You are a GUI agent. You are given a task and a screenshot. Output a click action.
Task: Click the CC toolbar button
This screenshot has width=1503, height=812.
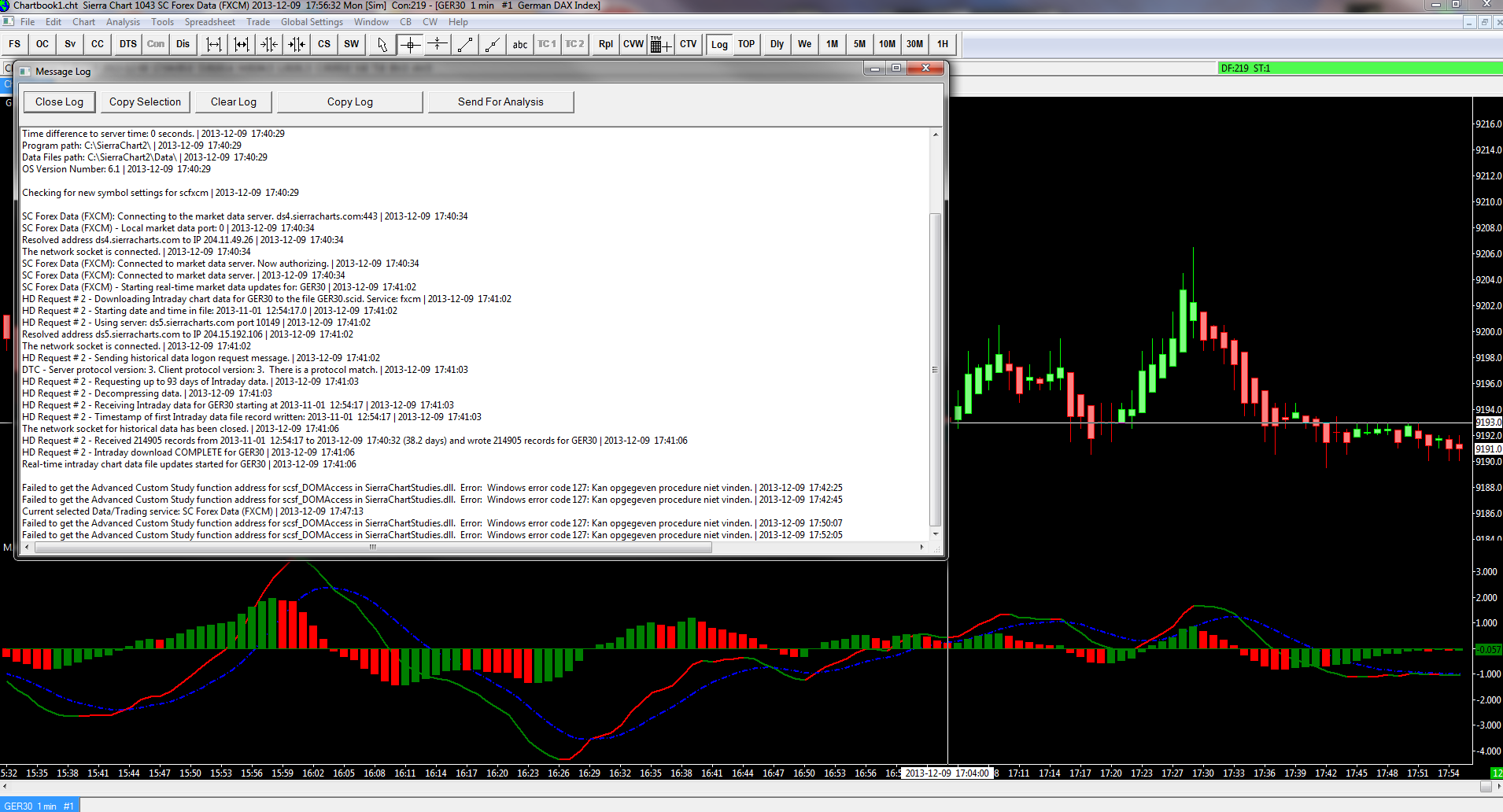[x=98, y=44]
